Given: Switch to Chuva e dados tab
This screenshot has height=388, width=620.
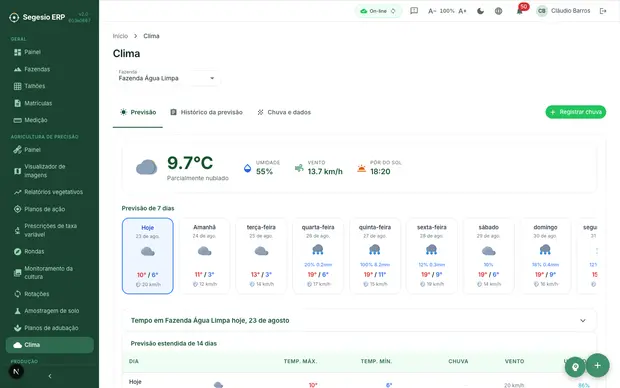Looking at the screenshot, I should point(284,112).
